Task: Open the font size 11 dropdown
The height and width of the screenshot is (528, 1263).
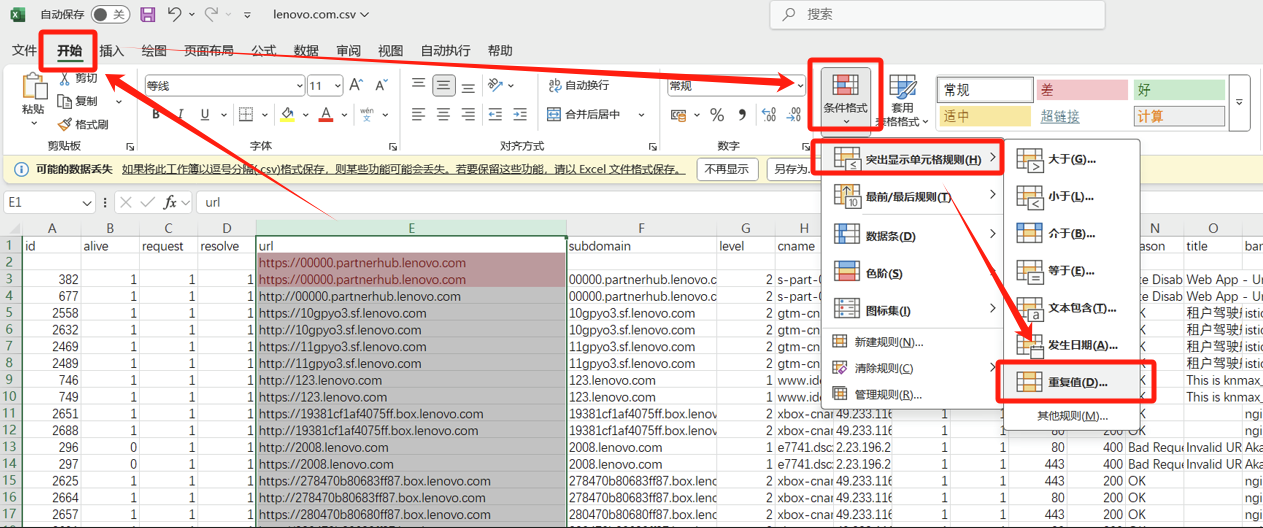Action: (338, 86)
